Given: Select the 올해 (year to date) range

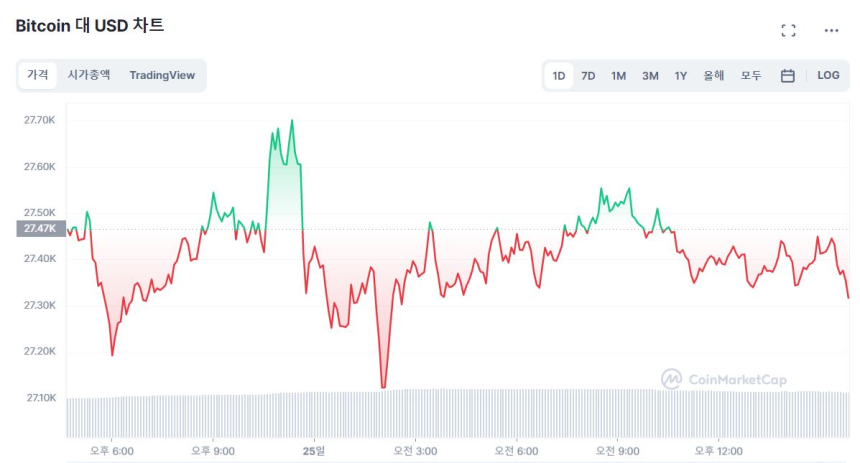Looking at the screenshot, I should pos(713,75).
